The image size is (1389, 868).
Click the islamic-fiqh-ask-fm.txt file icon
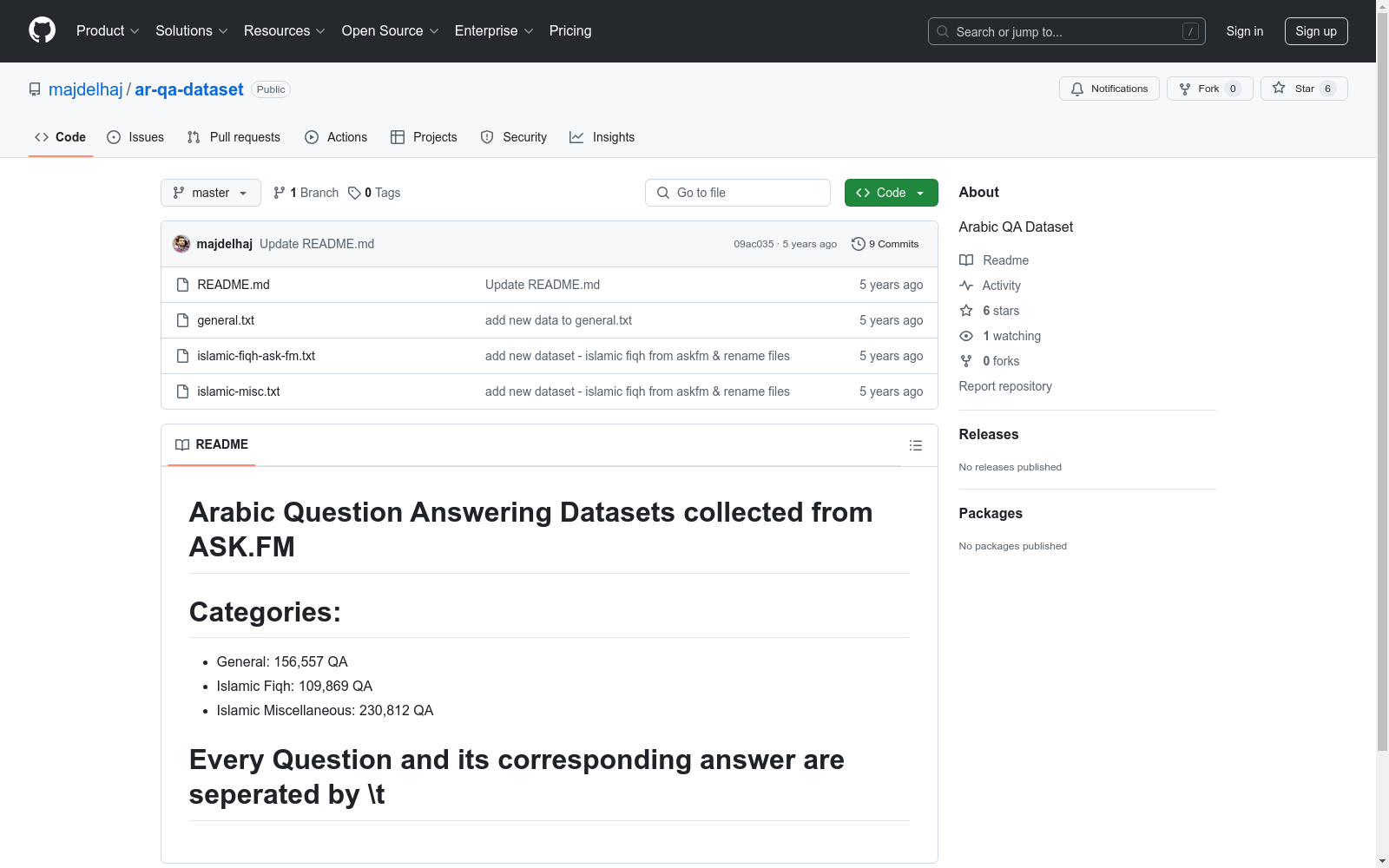coord(182,356)
